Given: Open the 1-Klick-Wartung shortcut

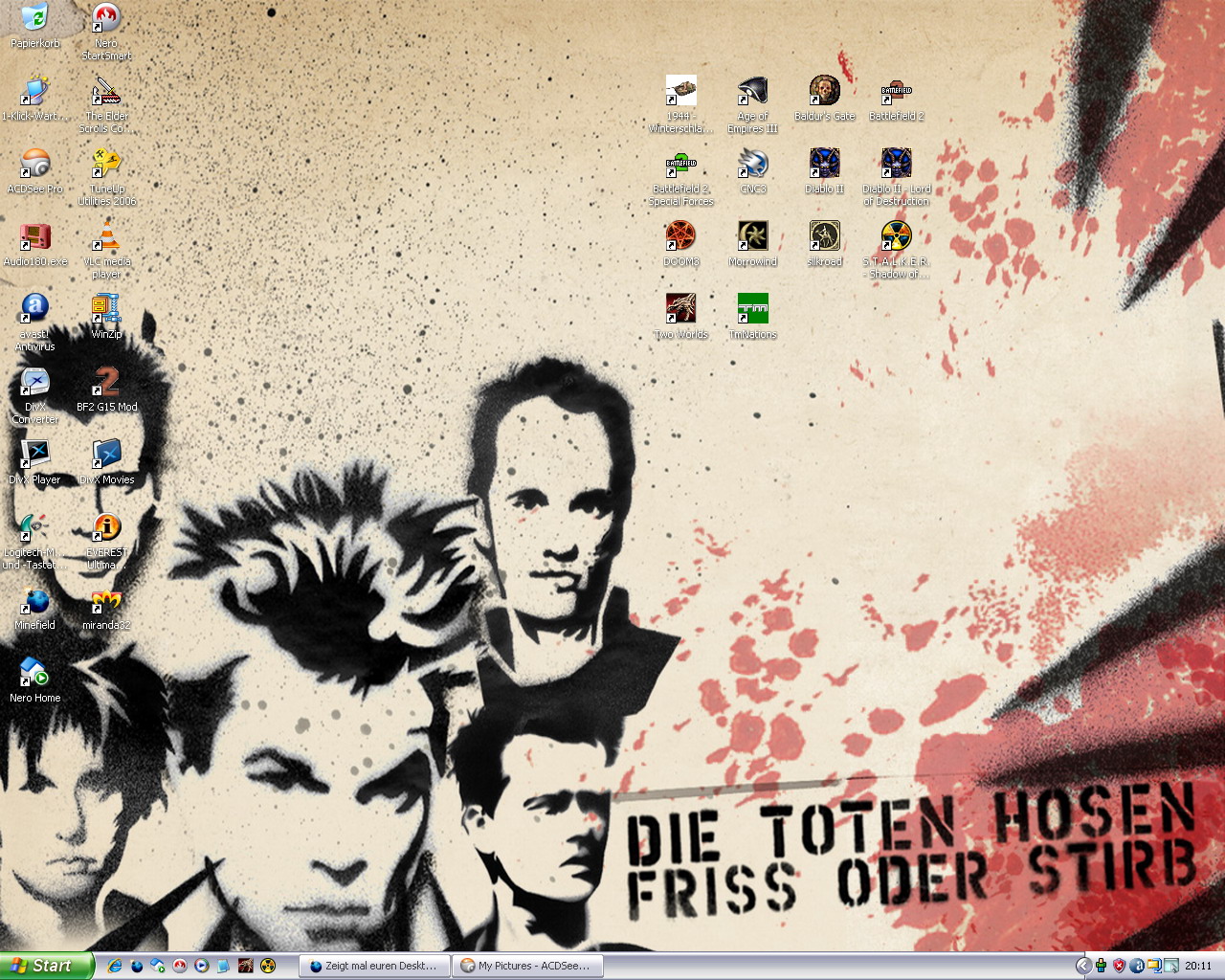Looking at the screenshot, I should (x=34, y=99).
